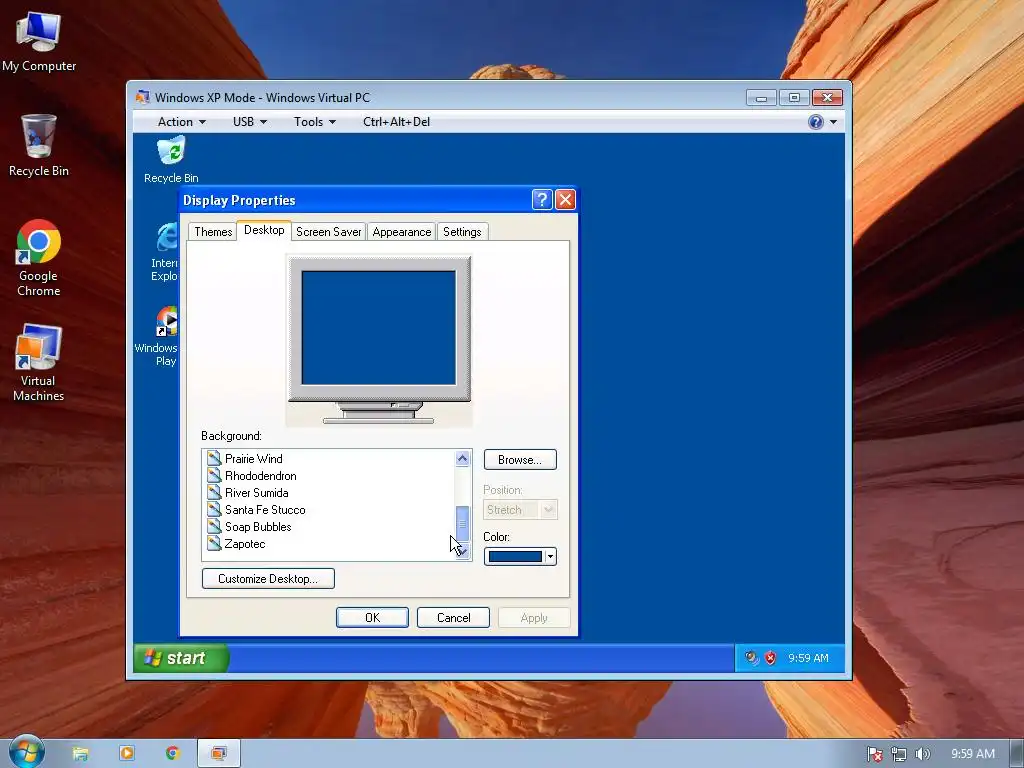1024x768 pixels.
Task: Open Windows Explorer from the taskbar
Action: pos(80,754)
